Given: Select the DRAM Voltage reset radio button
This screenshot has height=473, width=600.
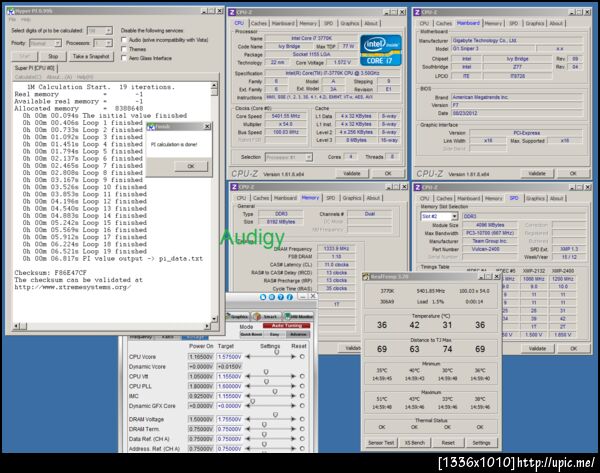Looking at the screenshot, I should pos(302,419).
